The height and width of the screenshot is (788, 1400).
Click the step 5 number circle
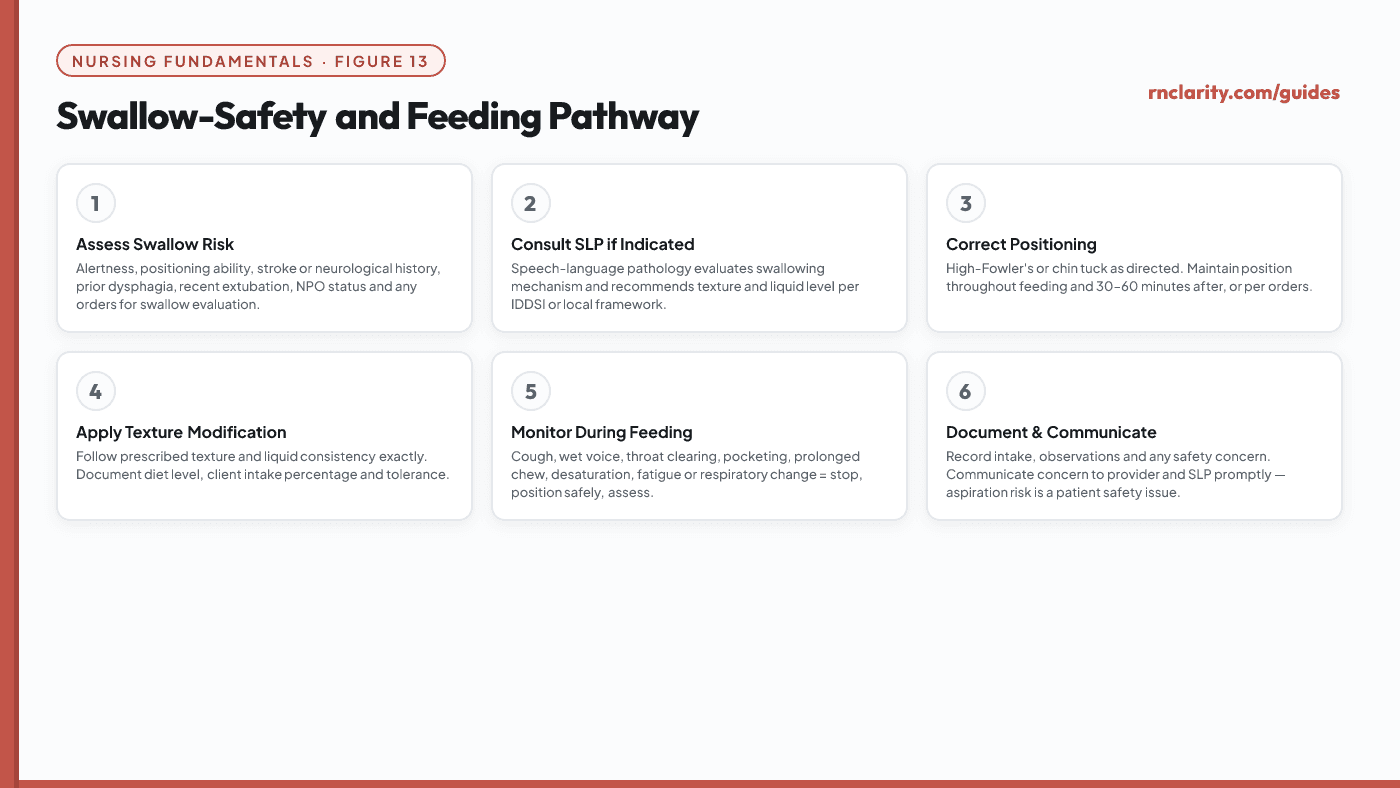click(x=531, y=392)
